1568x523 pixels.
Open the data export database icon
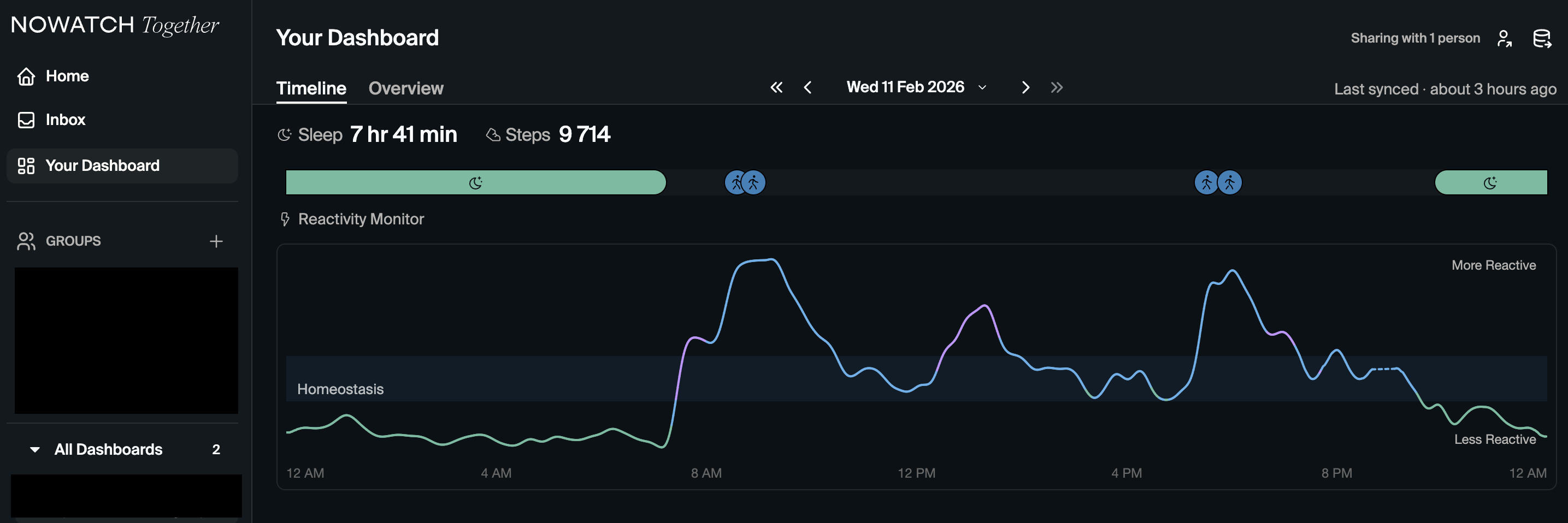point(1542,38)
